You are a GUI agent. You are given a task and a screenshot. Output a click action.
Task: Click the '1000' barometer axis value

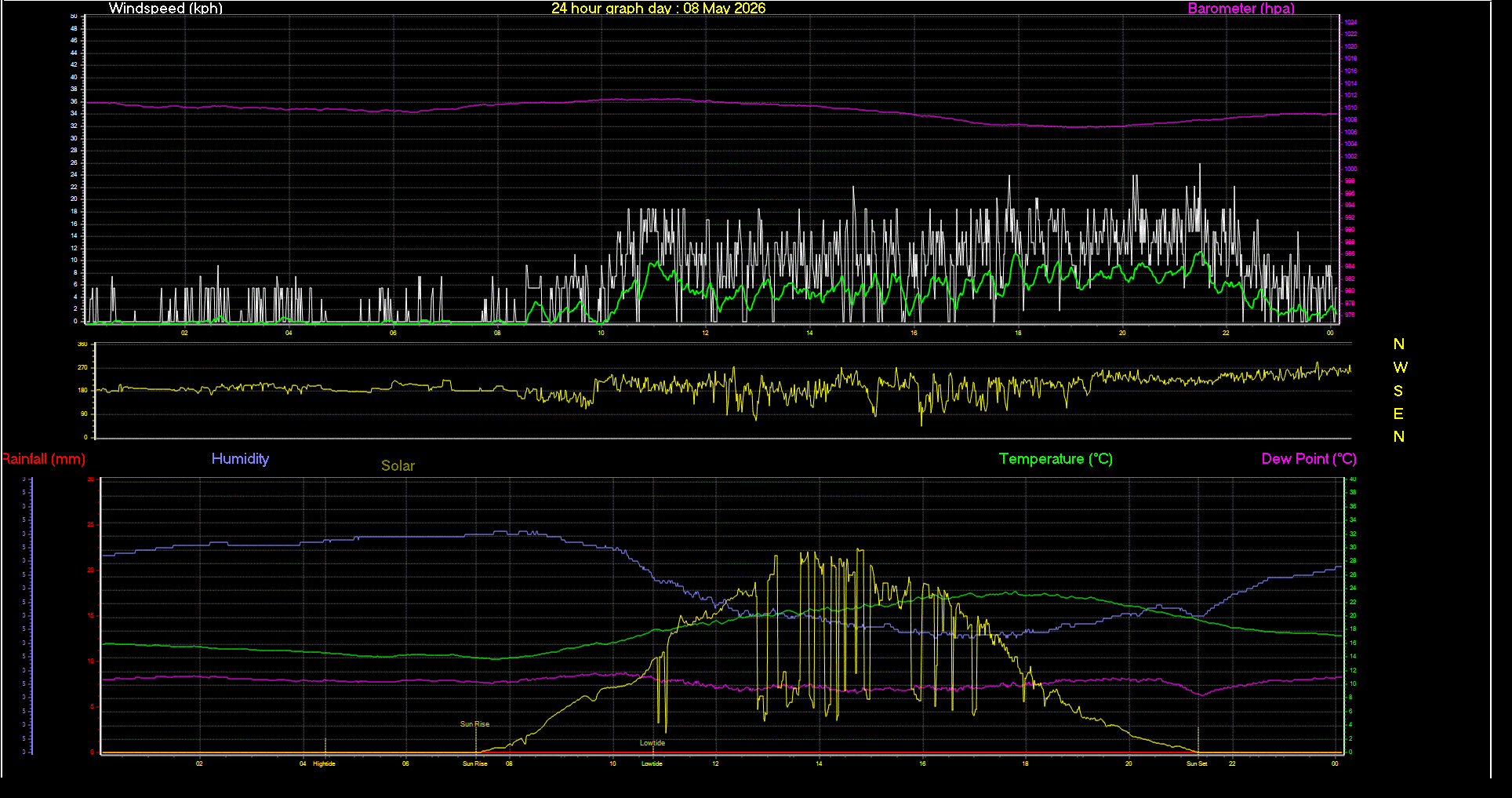[1350, 169]
